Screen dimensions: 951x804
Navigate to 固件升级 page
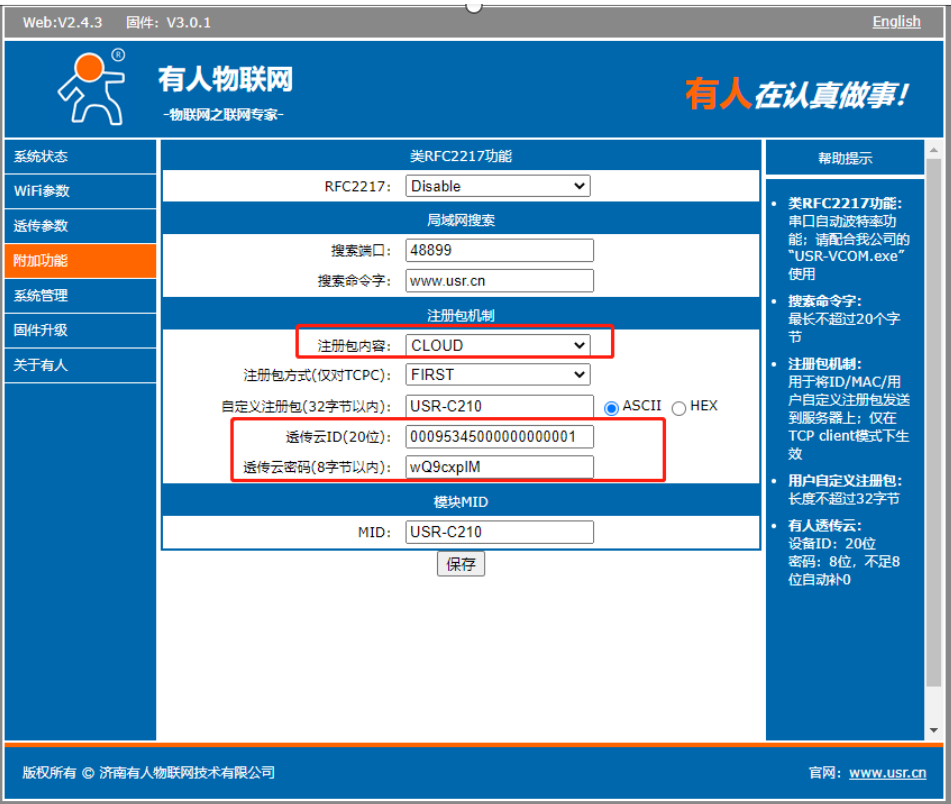tap(80, 330)
